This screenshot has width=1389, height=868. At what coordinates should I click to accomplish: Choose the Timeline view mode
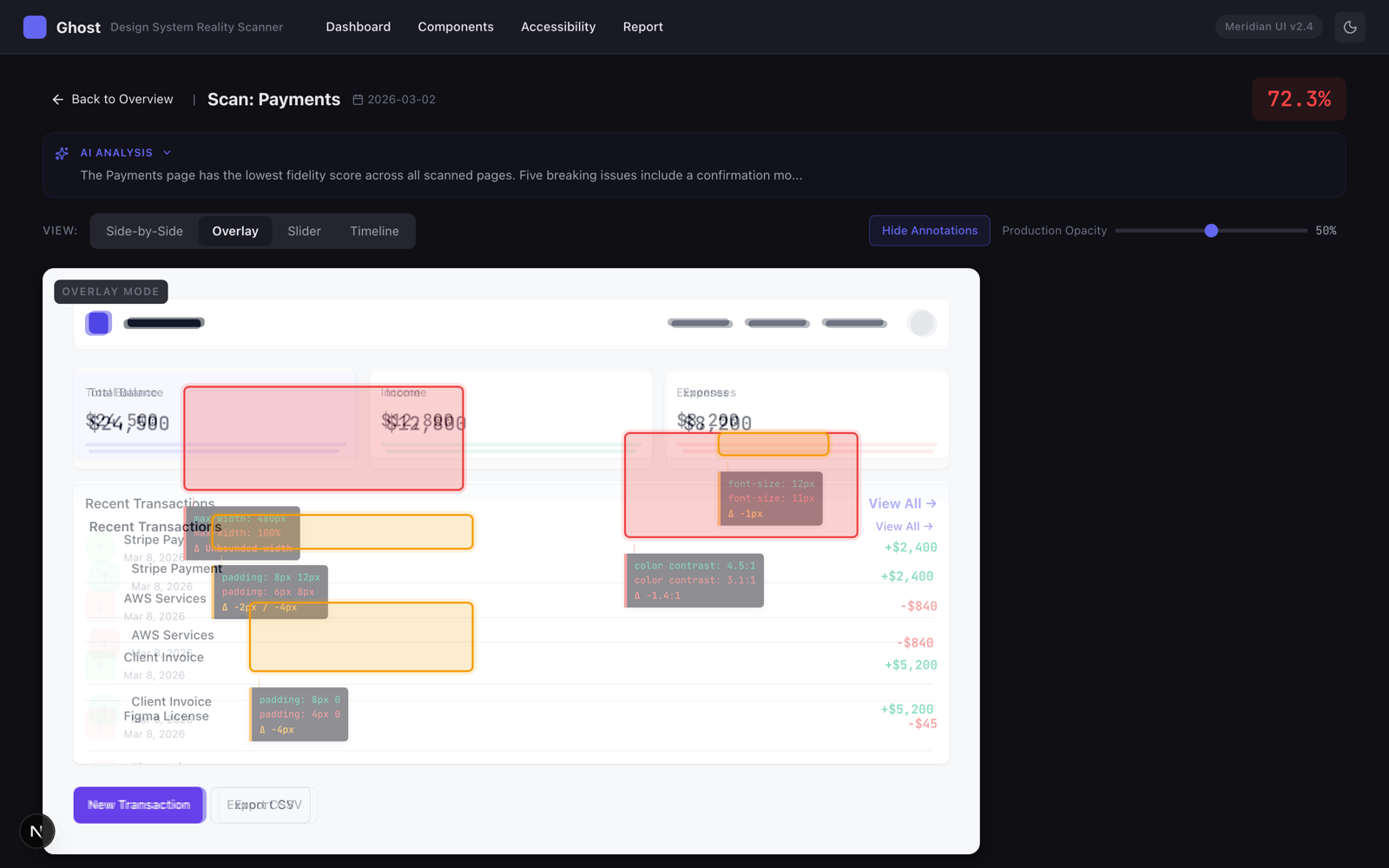[374, 232]
